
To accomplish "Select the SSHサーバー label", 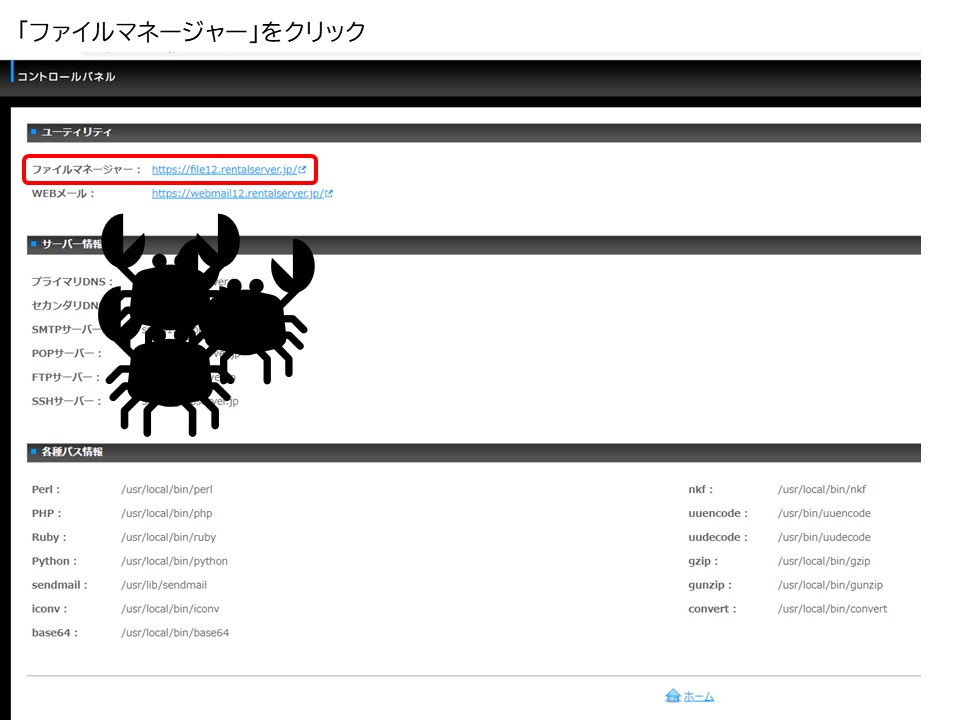I will coord(66,401).
